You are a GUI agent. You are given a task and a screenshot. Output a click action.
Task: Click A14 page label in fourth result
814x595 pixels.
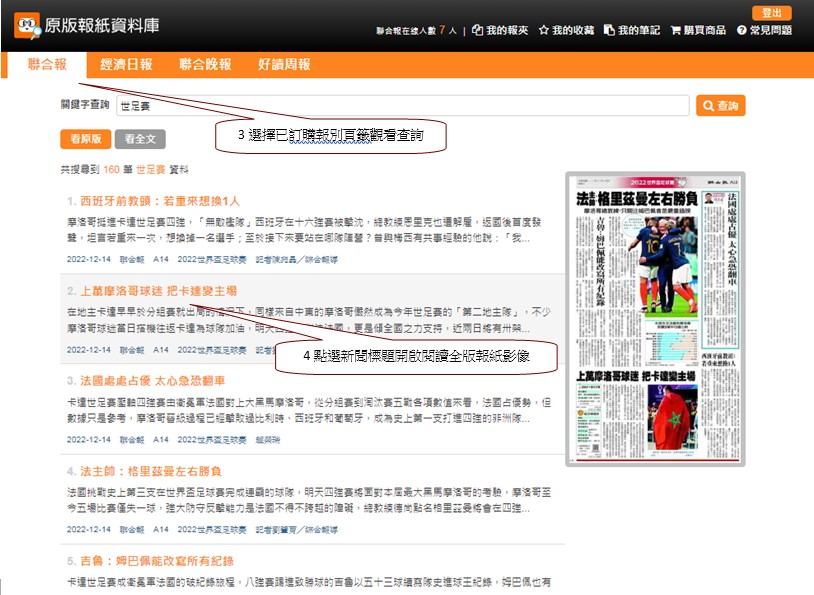coord(161,530)
